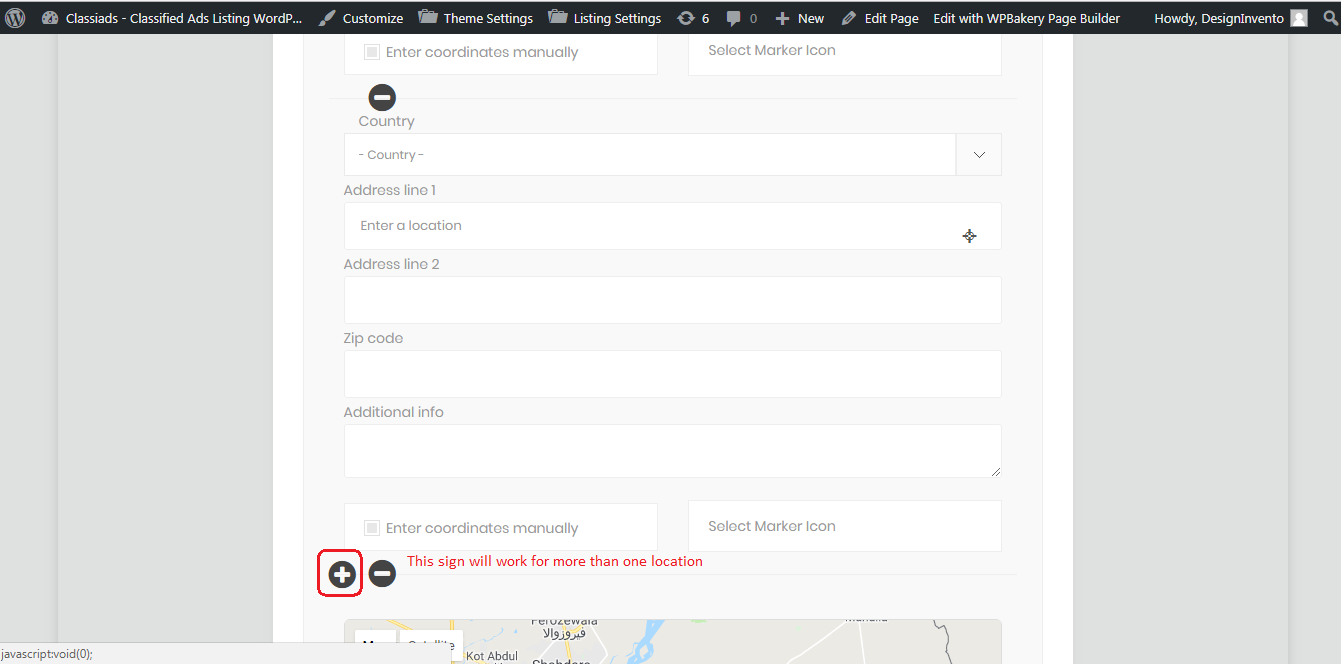Viewport: 1341px width, 664px height.
Task: Click the brush icon beside Customize
Action: coord(326,18)
